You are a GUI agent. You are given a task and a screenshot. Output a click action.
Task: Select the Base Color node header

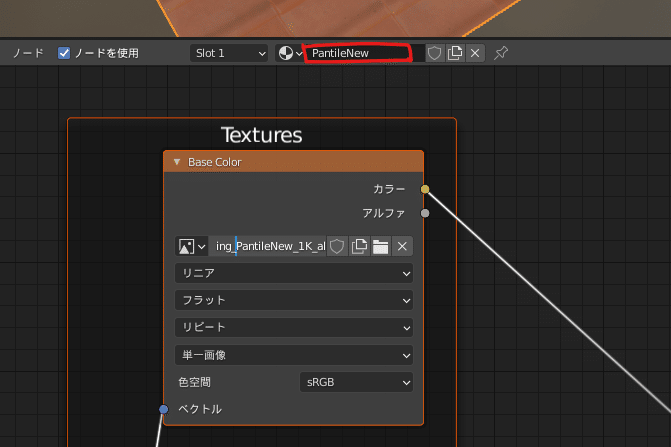294,162
